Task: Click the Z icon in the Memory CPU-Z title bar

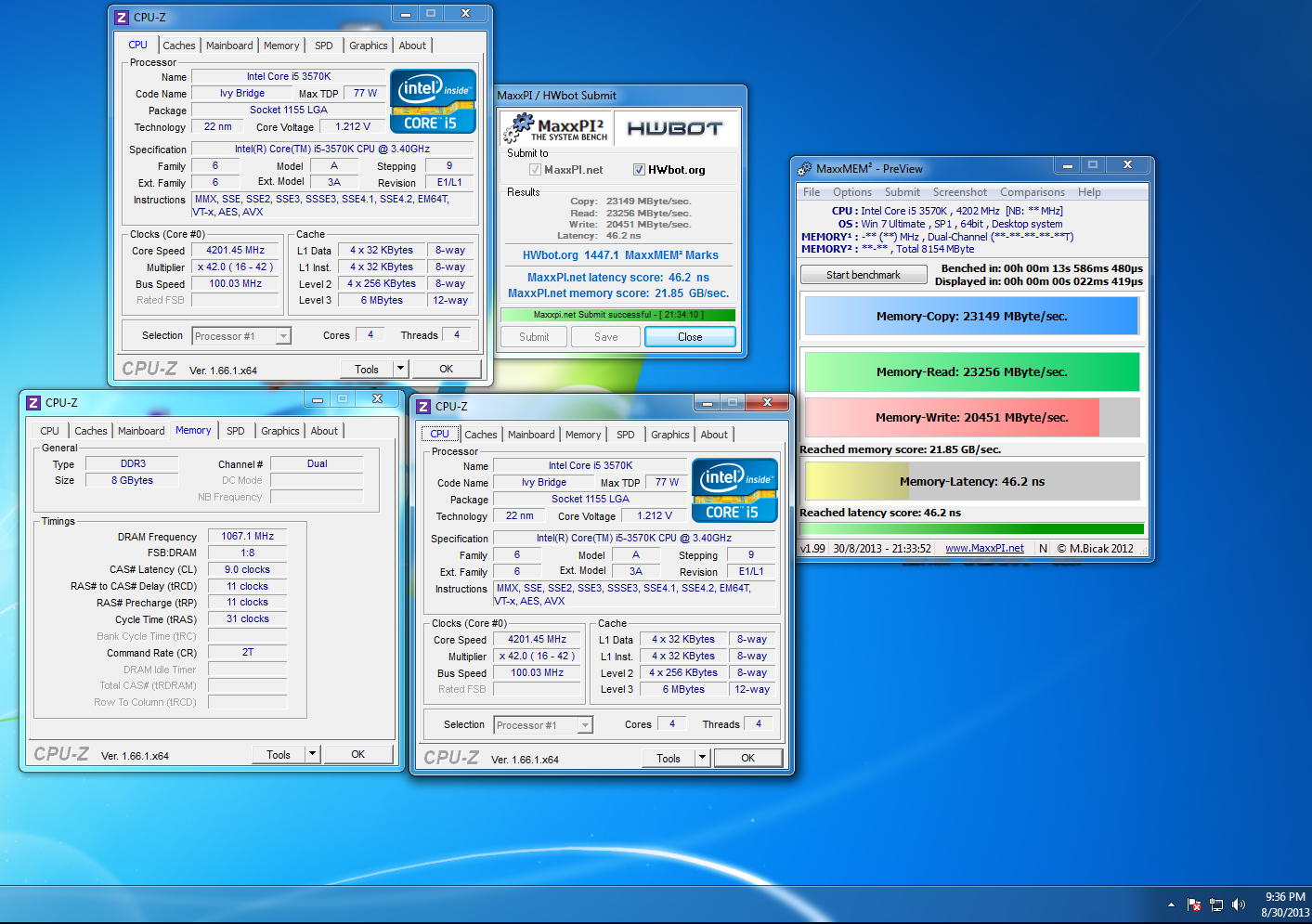Action: point(34,402)
